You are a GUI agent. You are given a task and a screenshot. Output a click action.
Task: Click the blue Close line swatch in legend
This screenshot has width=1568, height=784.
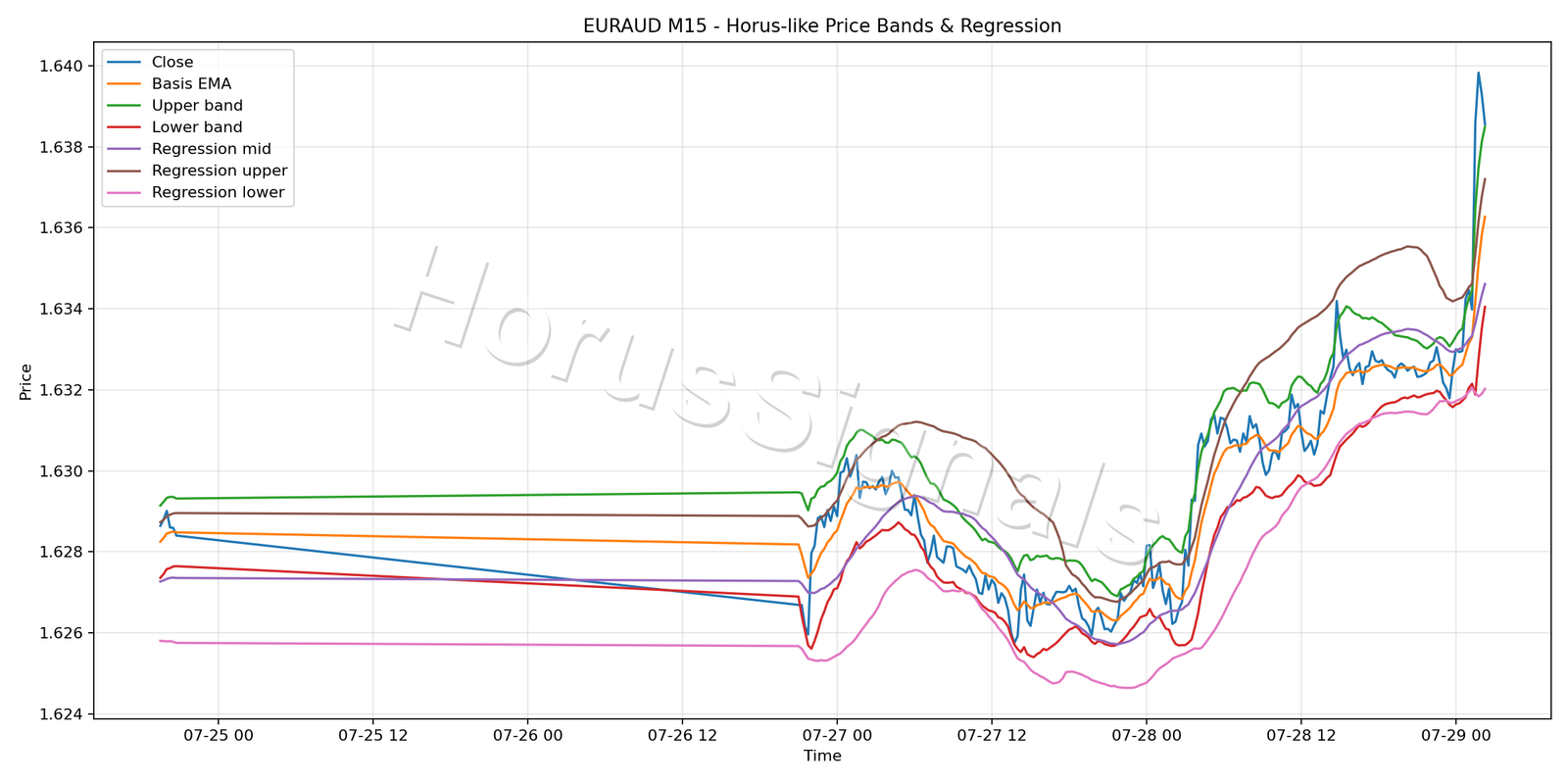(x=124, y=62)
